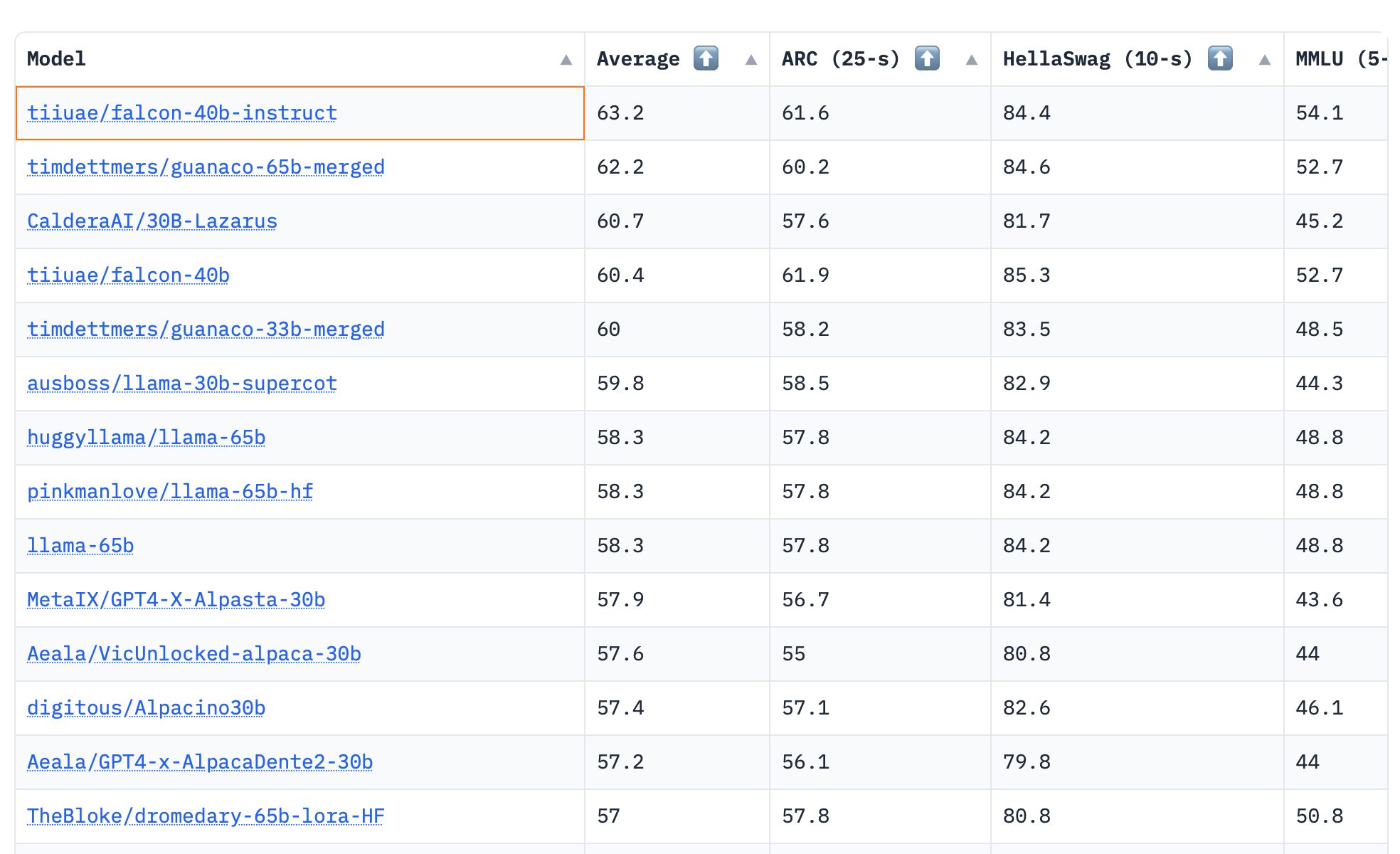Select the 54.1 MMLU cell
The height and width of the screenshot is (854, 1400).
coord(1336,113)
